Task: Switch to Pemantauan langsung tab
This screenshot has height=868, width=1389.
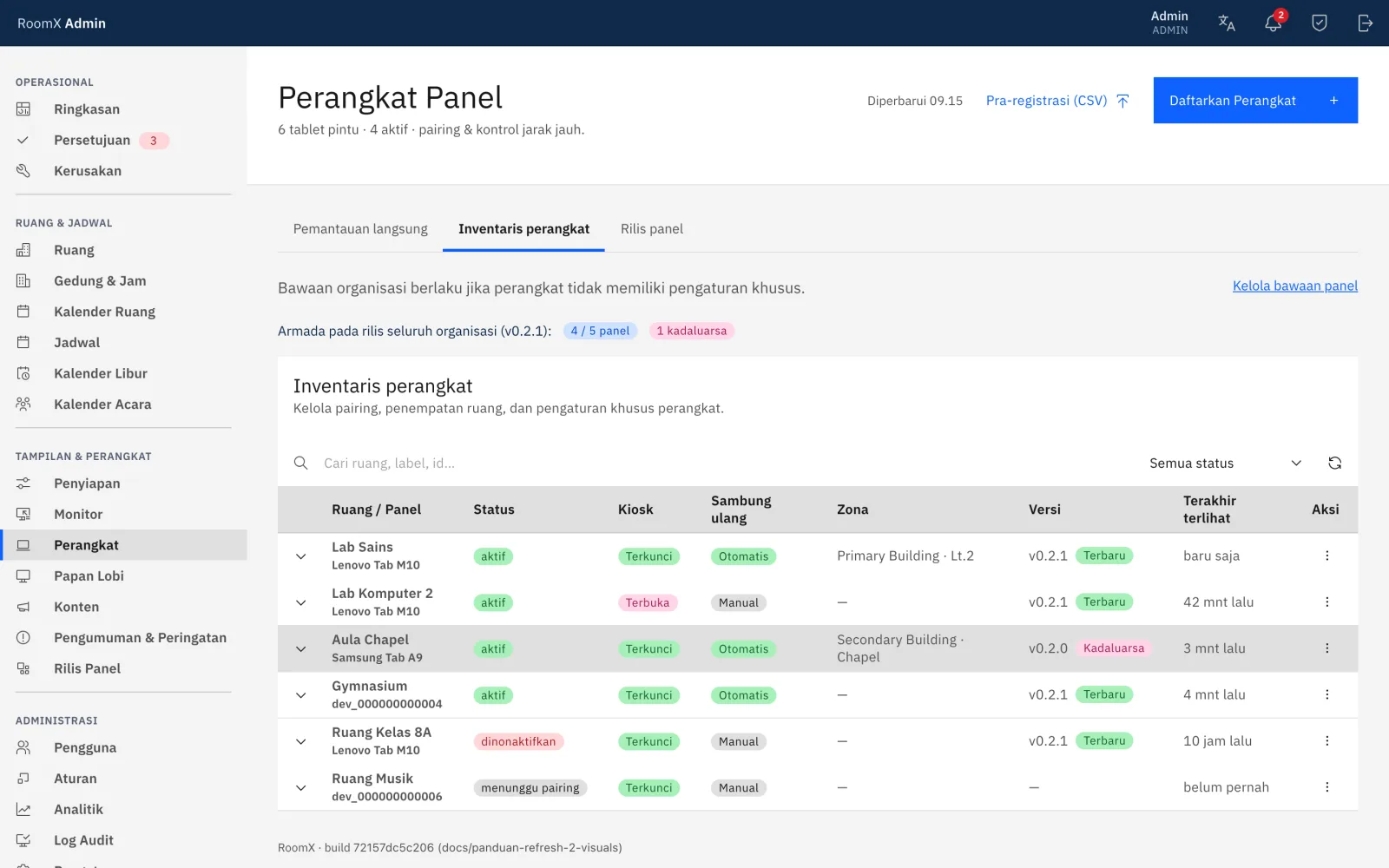Action: tap(360, 229)
